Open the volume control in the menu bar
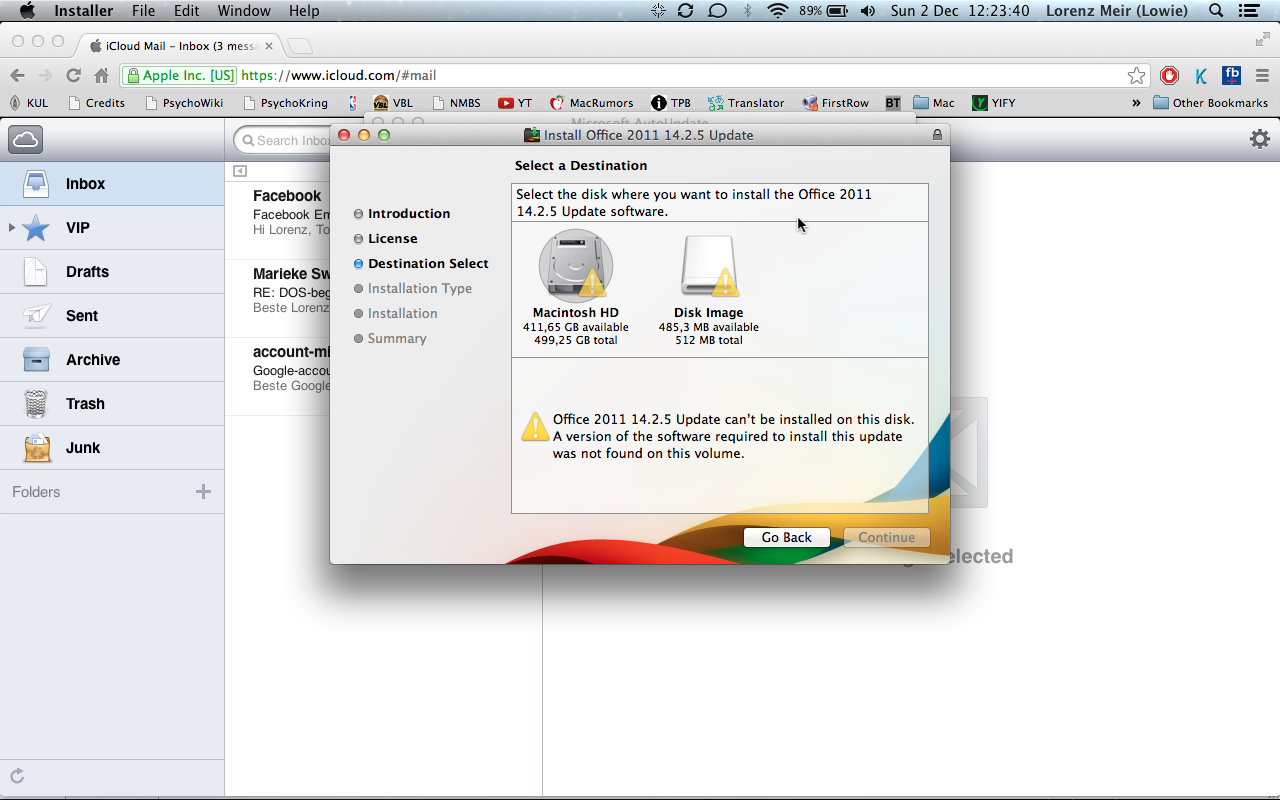The width and height of the screenshot is (1280, 800). point(867,11)
